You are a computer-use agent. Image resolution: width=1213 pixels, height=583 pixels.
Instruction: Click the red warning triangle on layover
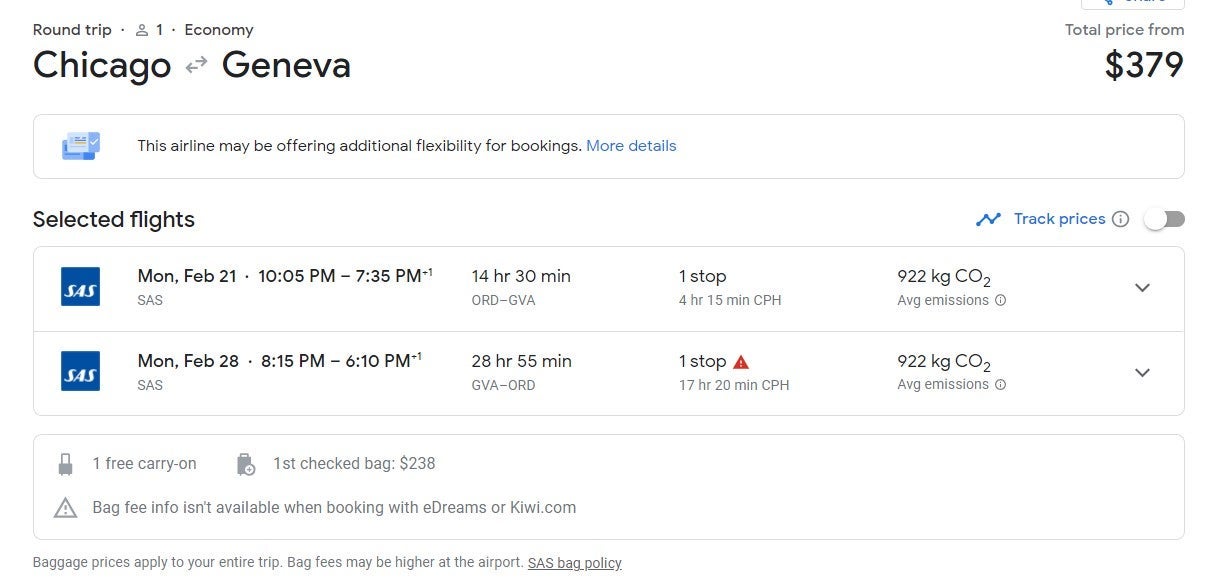[741, 362]
